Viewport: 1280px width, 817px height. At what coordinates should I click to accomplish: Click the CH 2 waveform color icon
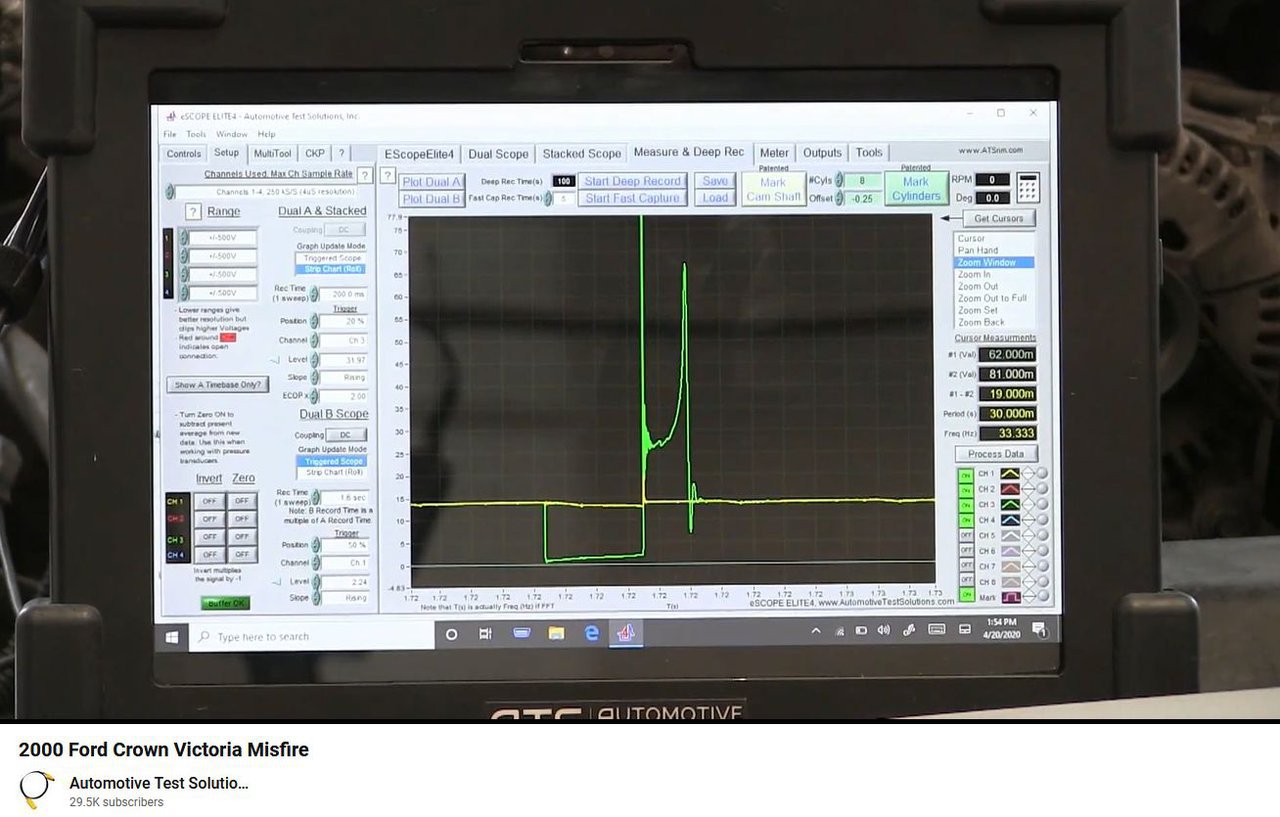[x=1011, y=489]
